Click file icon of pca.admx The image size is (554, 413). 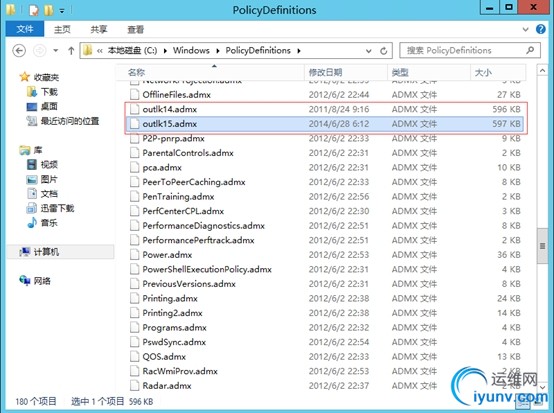pos(134,167)
